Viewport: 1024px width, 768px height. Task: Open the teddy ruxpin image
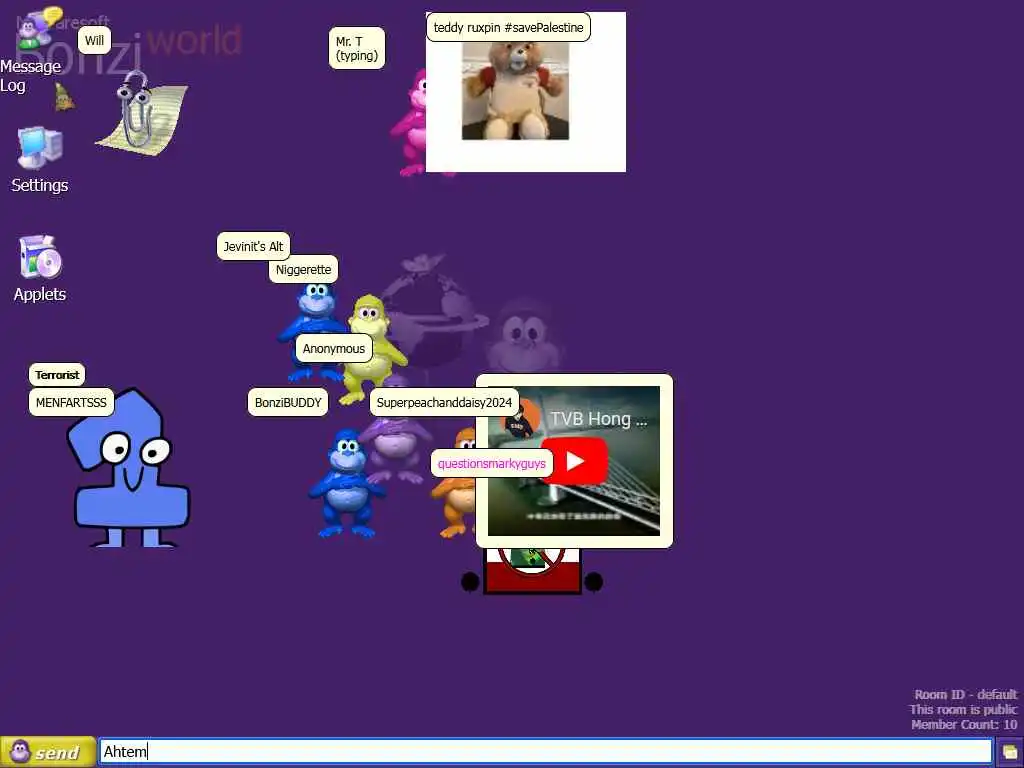coord(515,91)
